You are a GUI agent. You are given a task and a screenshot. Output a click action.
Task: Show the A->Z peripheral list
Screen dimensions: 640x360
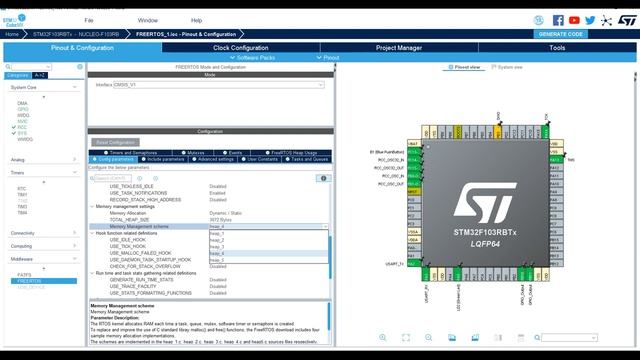tap(40, 76)
